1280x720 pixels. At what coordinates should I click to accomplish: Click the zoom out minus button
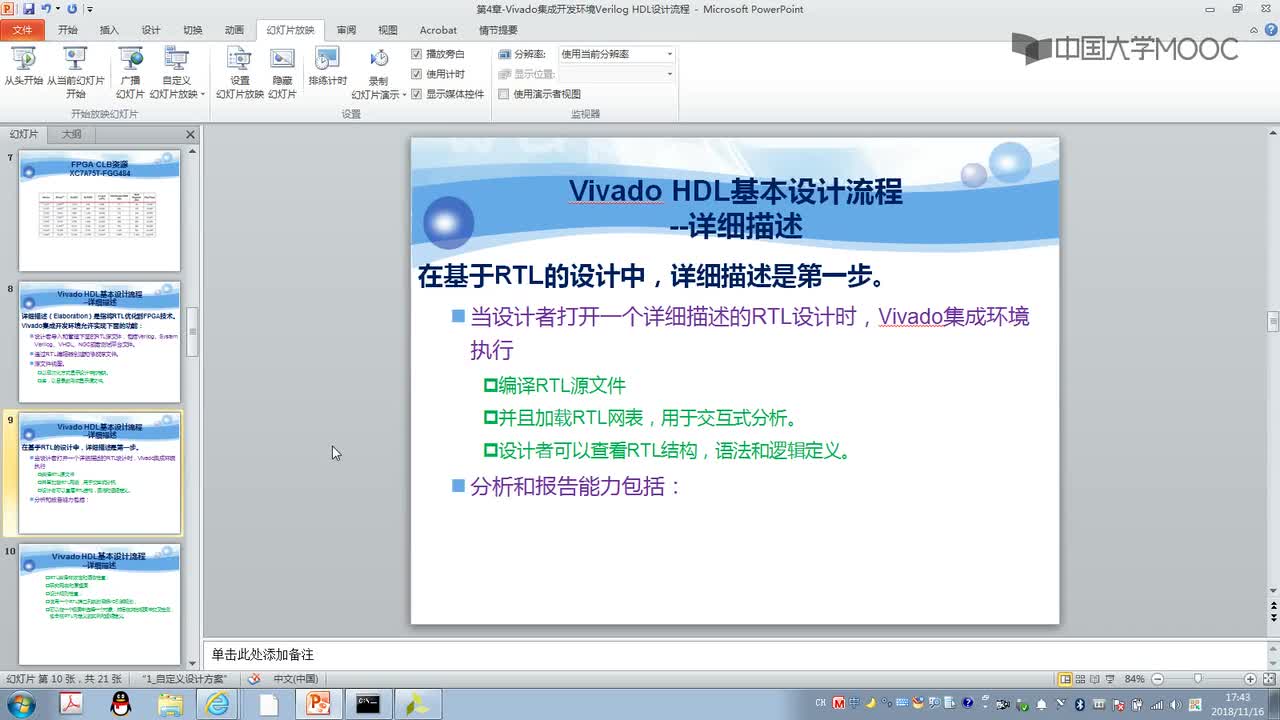1158,679
